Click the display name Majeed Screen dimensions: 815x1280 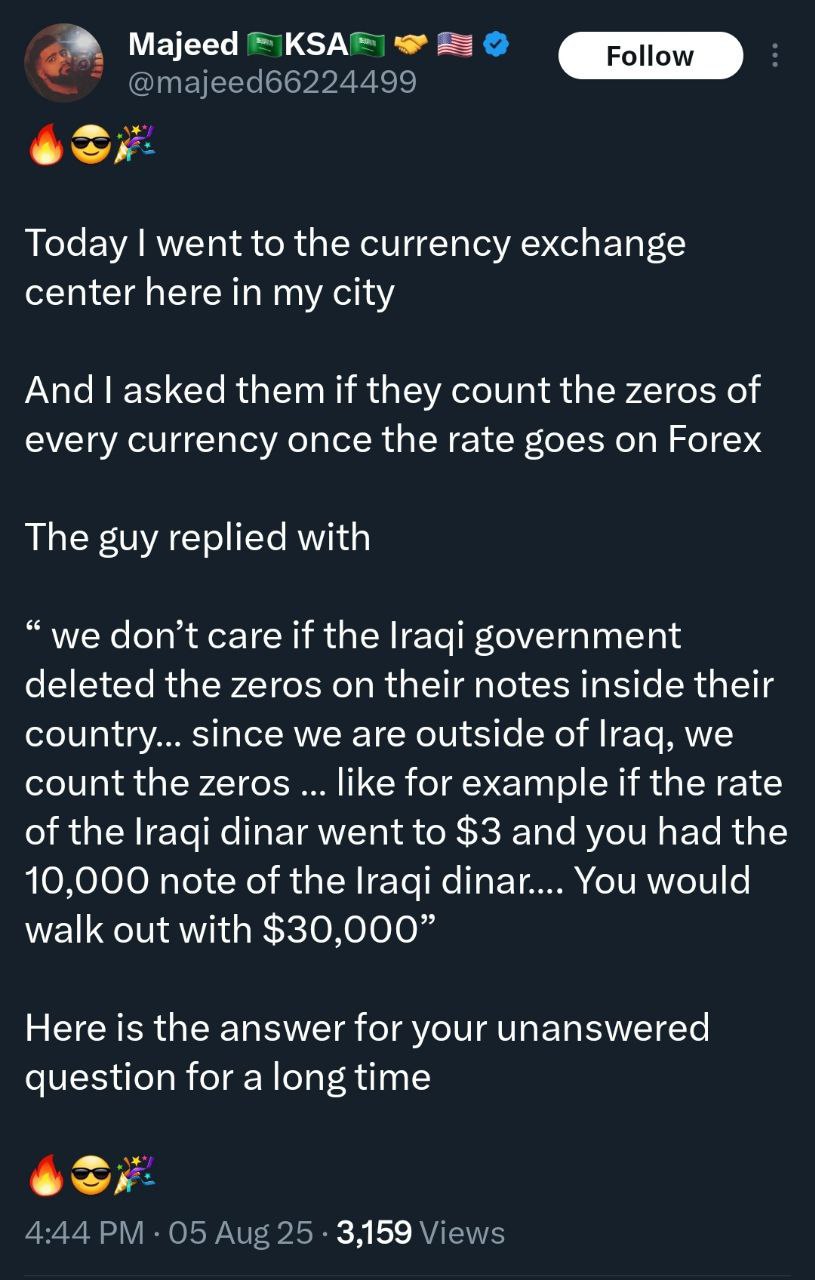tap(183, 44)
